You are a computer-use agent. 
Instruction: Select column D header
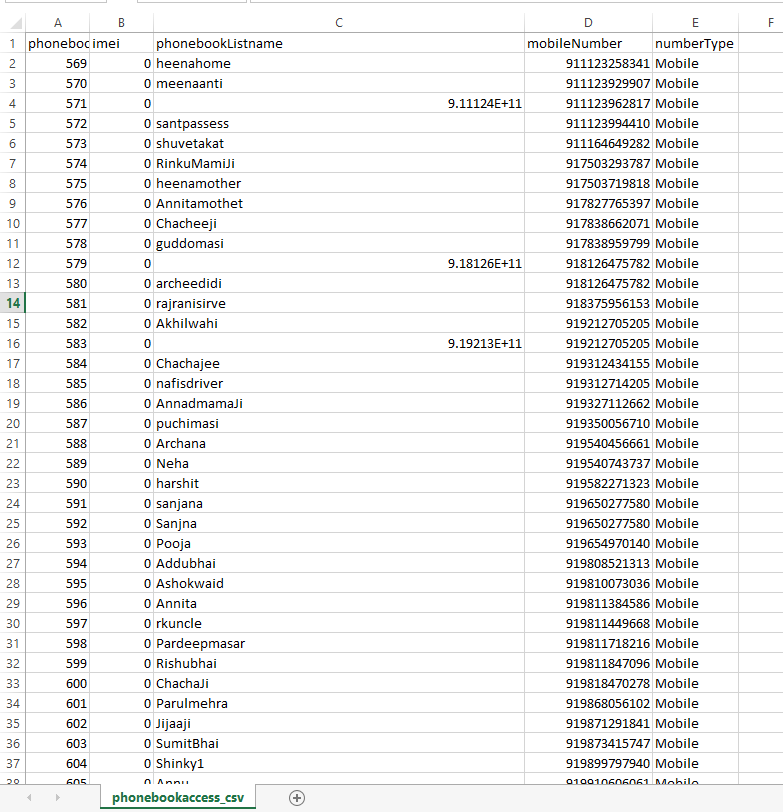[588, 22]
